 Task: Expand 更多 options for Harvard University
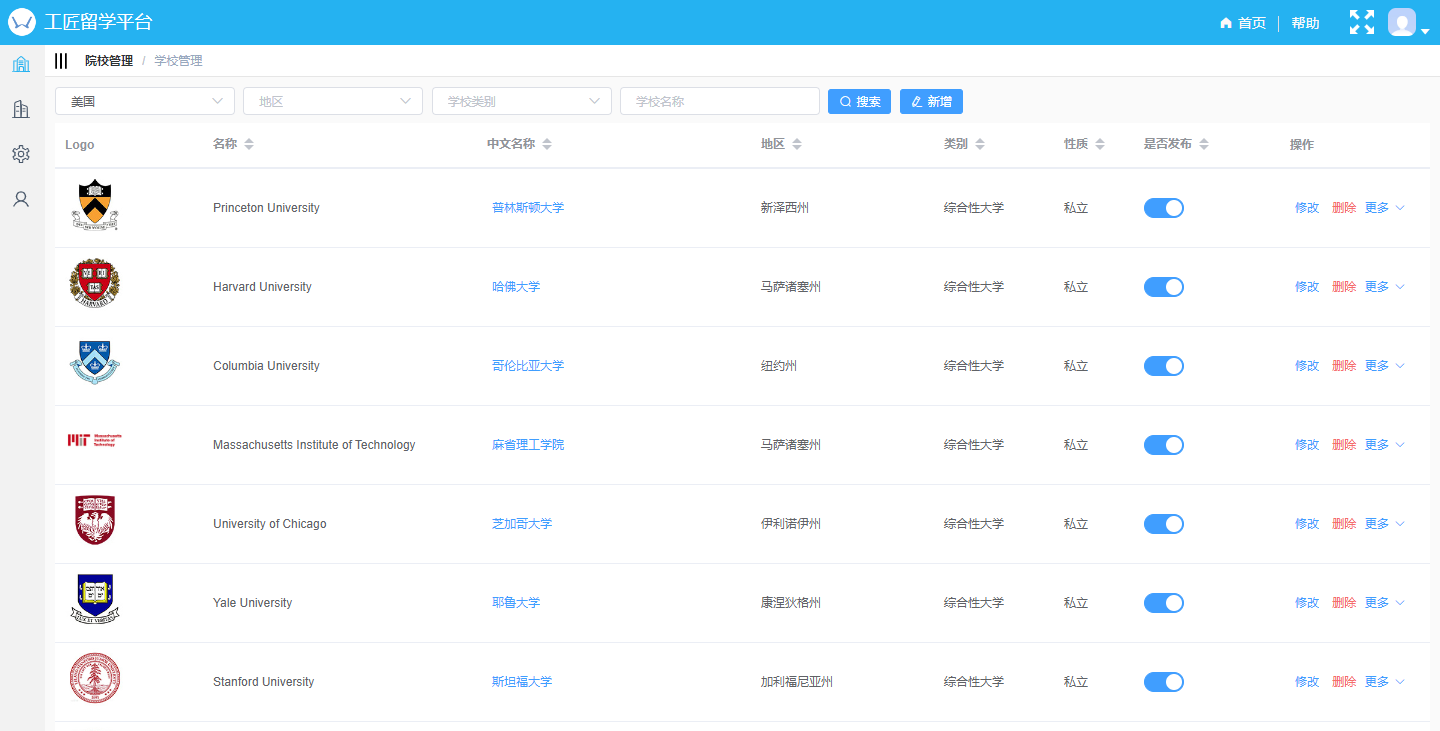pyautogui.click(x=1384, y=287)
